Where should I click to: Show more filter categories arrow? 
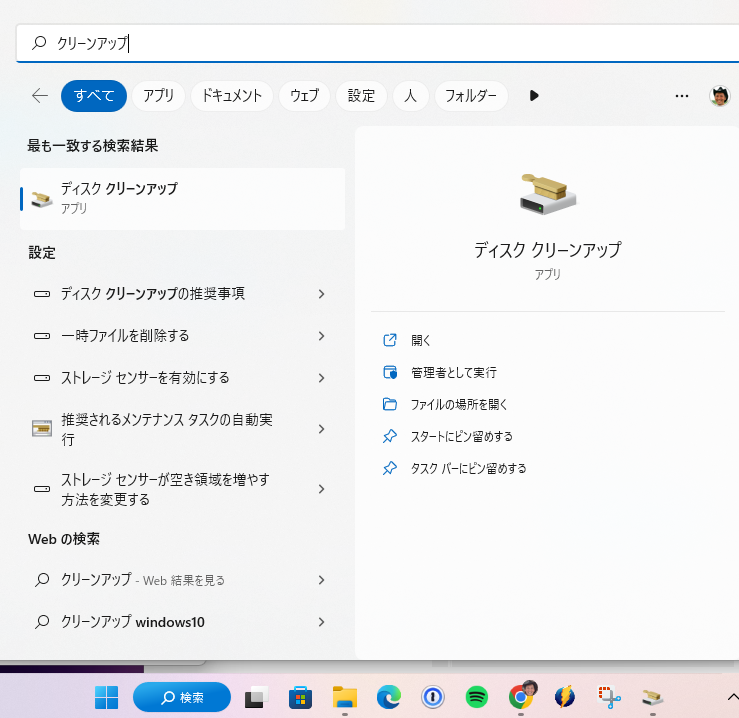(534, 96)
